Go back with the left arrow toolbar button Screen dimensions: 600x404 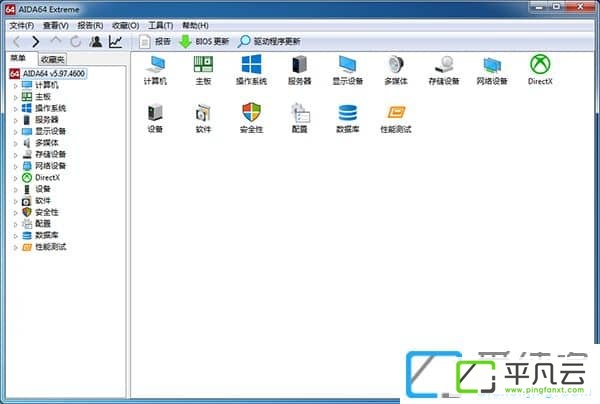16,41
